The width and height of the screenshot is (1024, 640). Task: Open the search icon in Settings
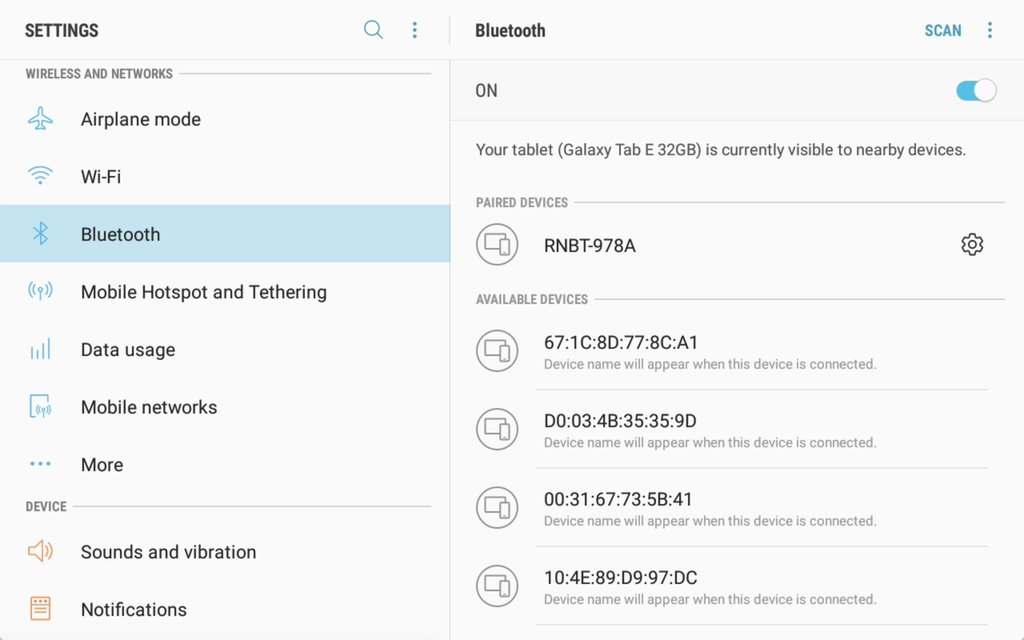pyautogui.click(x=373, y=30)
